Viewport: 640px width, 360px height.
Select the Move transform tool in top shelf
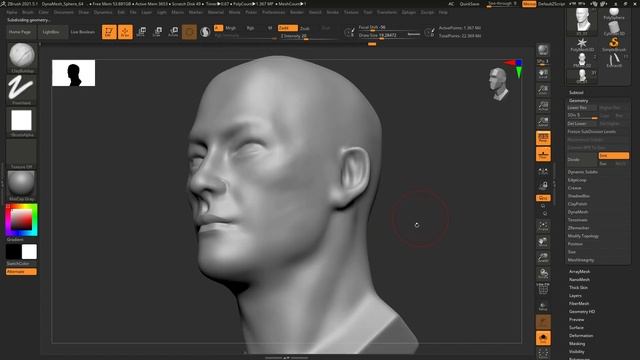point(141,32)
